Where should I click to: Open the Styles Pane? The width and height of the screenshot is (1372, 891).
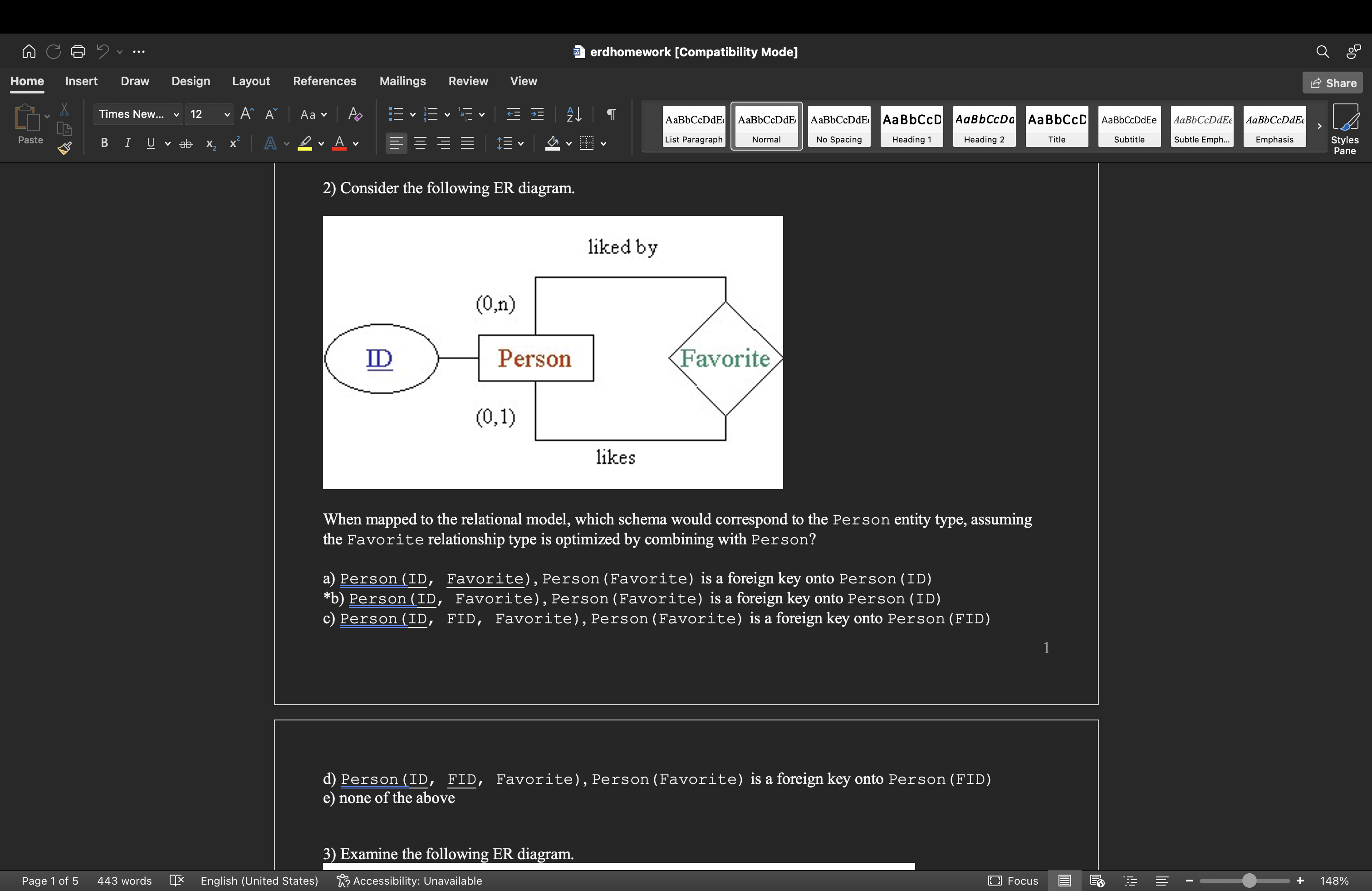click(x=1345, y=129)
